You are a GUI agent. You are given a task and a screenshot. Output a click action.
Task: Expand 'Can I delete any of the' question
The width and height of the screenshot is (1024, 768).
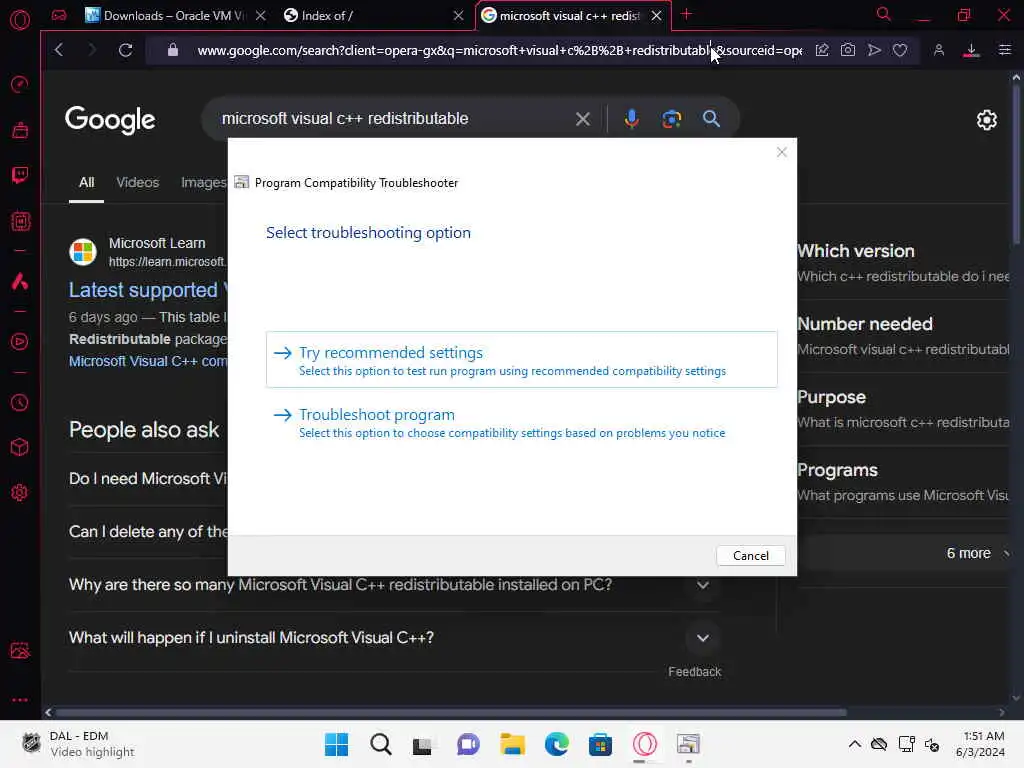click(148, 532)
